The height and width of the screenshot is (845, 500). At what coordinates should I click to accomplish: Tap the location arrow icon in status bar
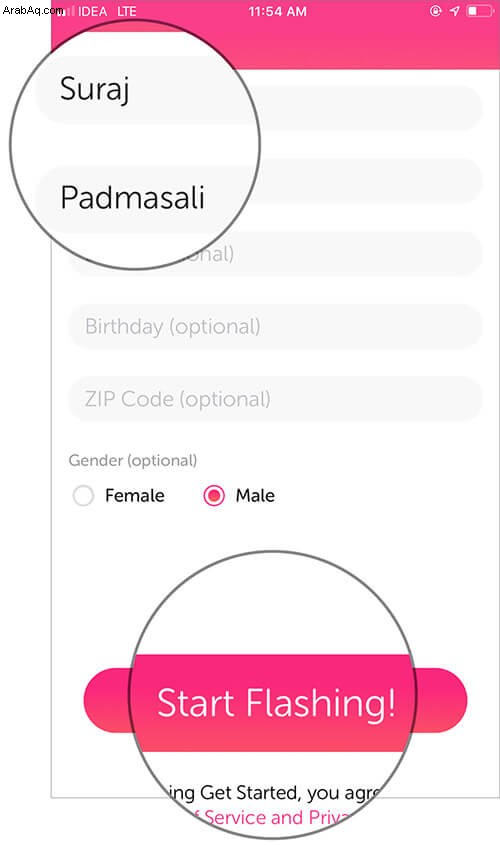click(x=454, y=11)
